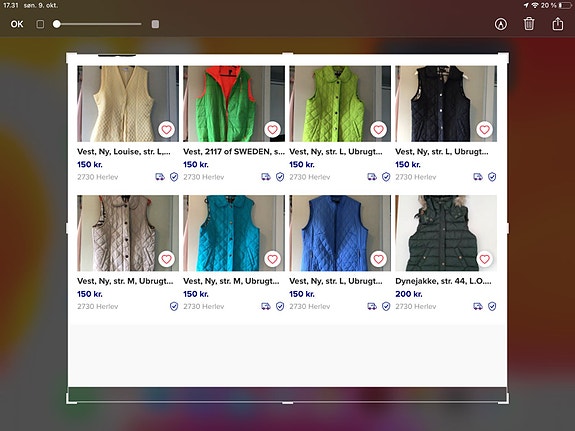Like the lime green vest
This screenshot has height=431, width=575.
point(378,129)
